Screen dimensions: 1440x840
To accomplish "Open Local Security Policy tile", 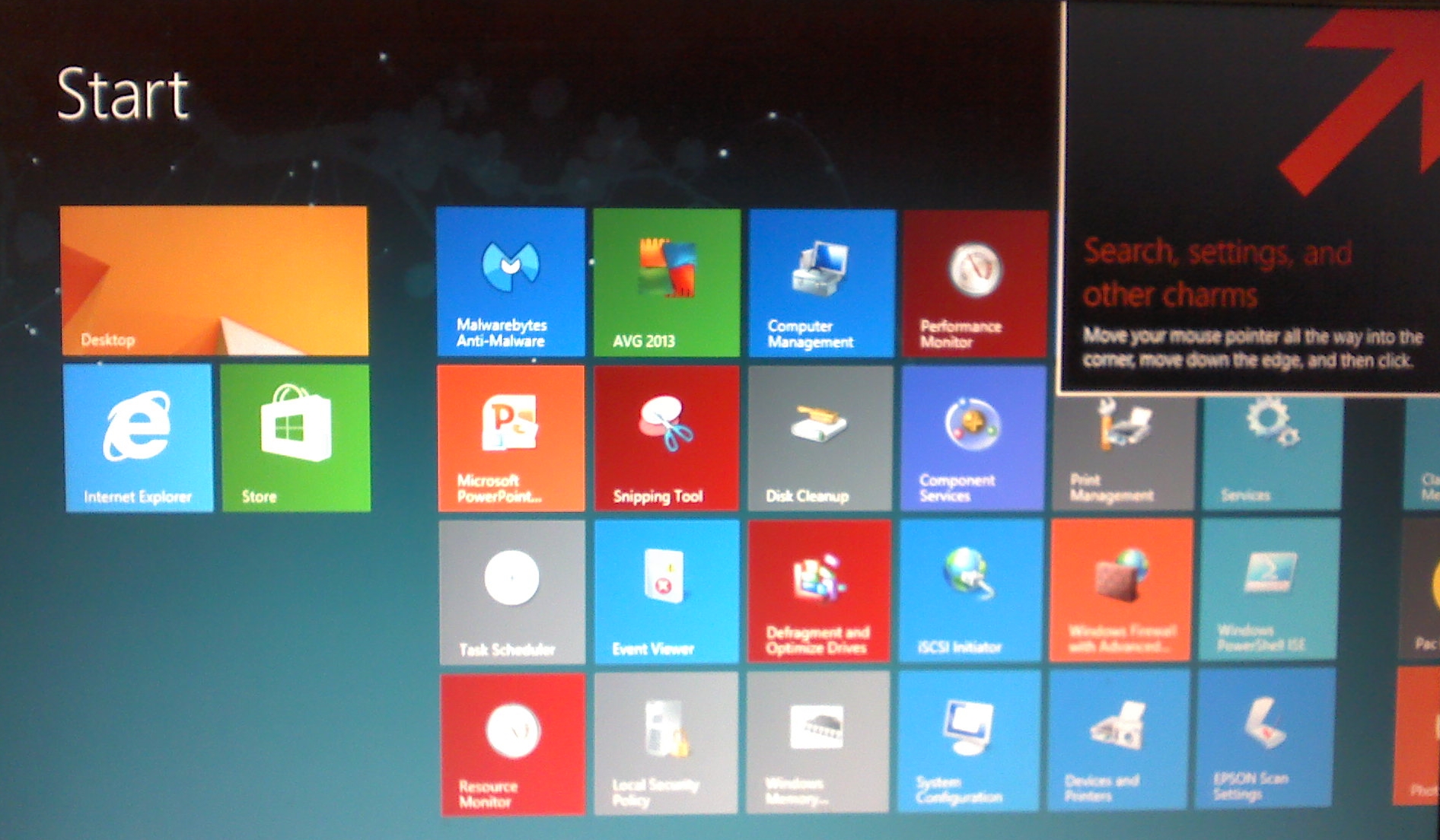I will (666, 743).
